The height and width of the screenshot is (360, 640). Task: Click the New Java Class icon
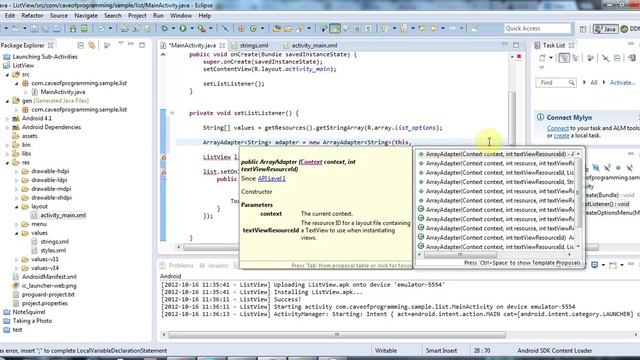coord(253,29)
